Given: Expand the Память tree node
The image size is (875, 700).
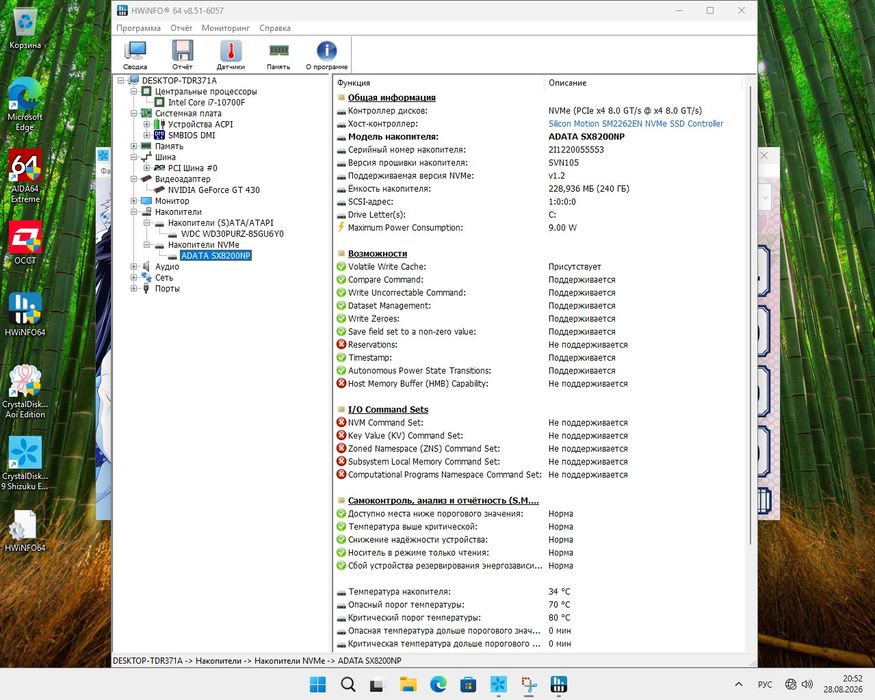Looking at the screenshot, I should coord(134,146).
